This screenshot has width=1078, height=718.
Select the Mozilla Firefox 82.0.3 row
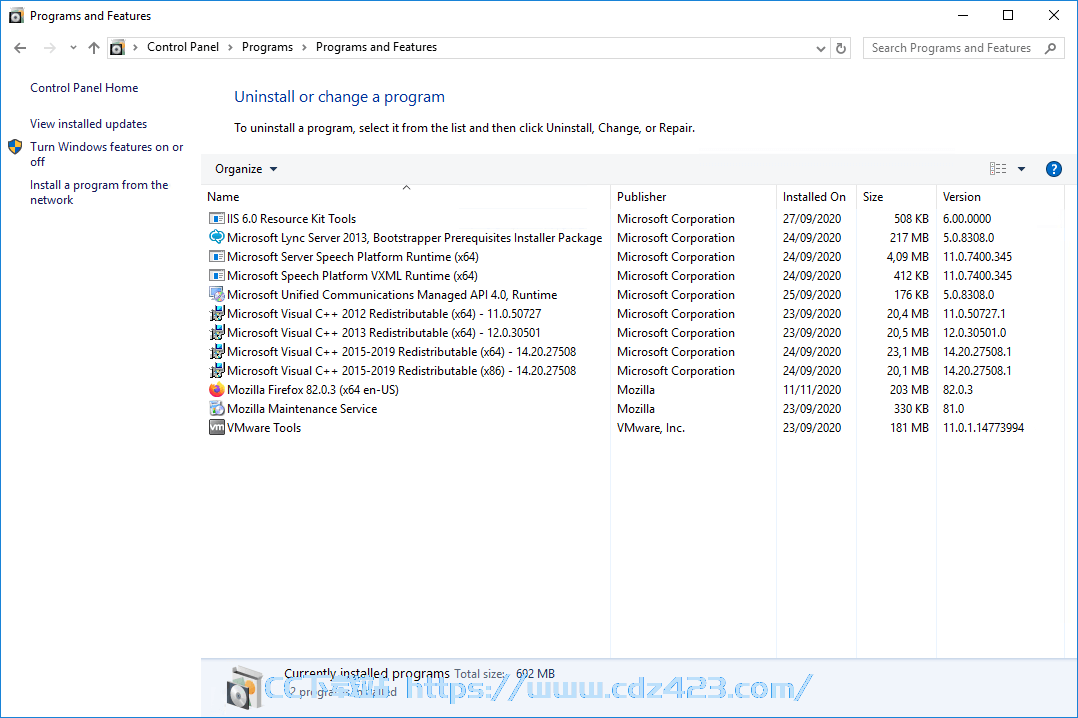(632, 389)
